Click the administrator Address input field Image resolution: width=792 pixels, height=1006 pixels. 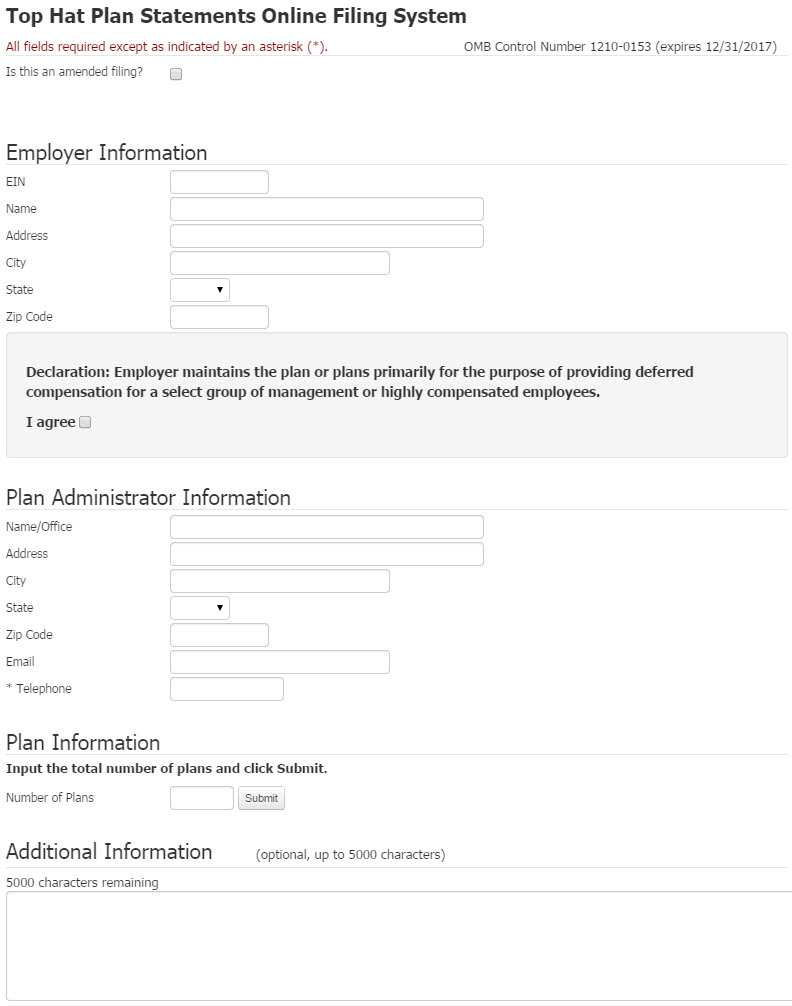point(325,553)
